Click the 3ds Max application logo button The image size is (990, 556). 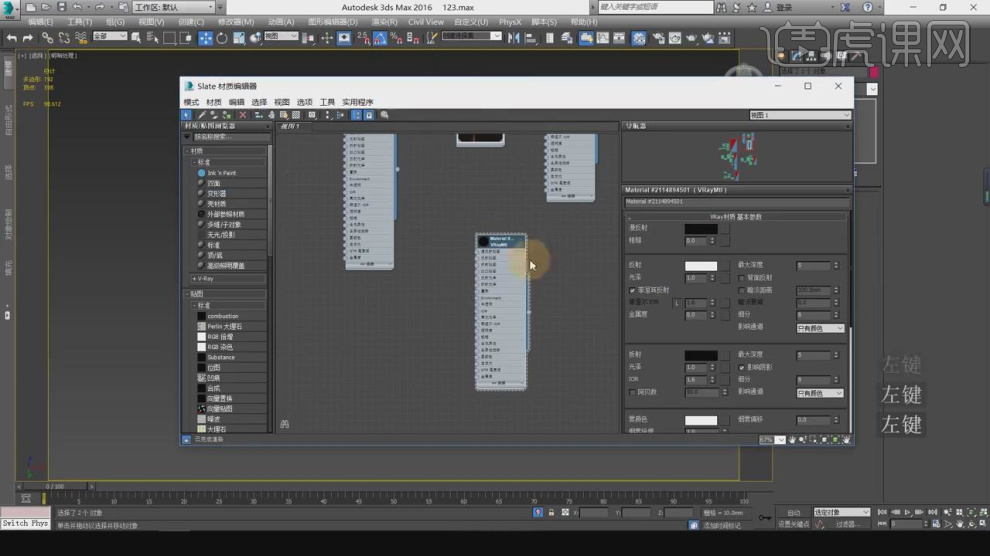point(9,9)
